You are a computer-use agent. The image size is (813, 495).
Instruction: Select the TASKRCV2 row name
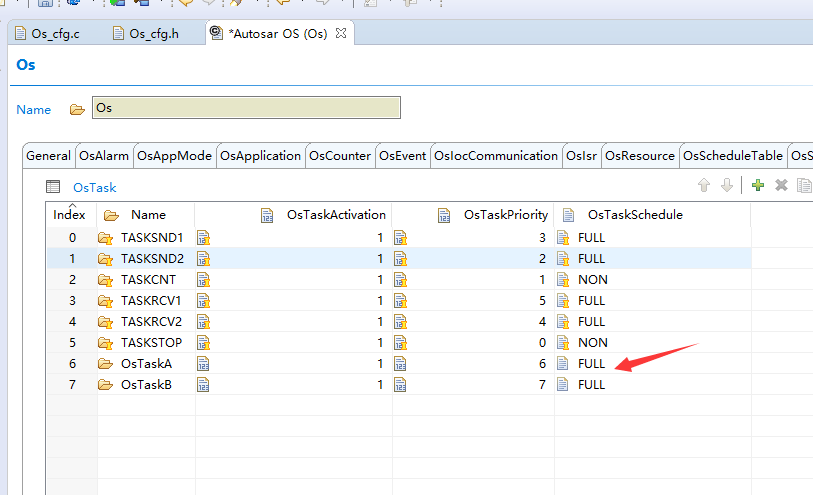pyautogui.click(x=151, y=322)
